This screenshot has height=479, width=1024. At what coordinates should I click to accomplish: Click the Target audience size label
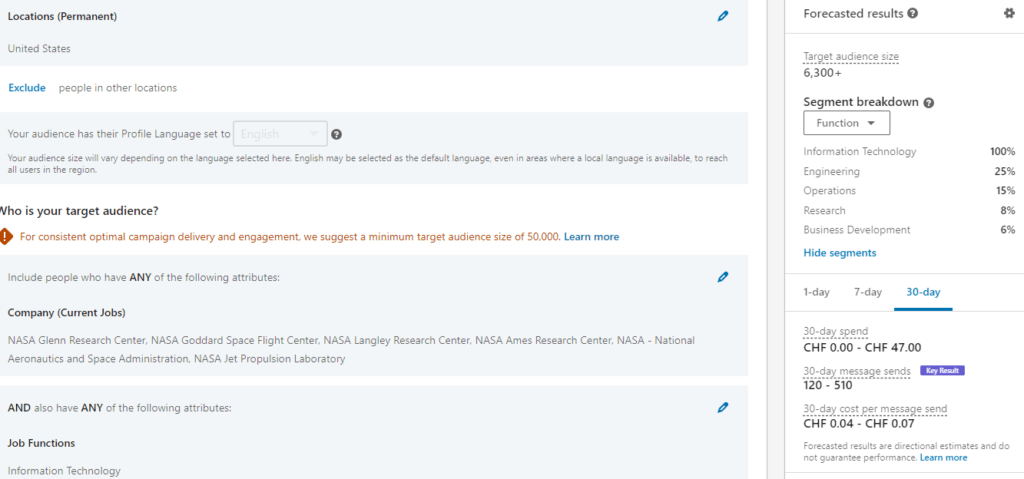(851, 57)
